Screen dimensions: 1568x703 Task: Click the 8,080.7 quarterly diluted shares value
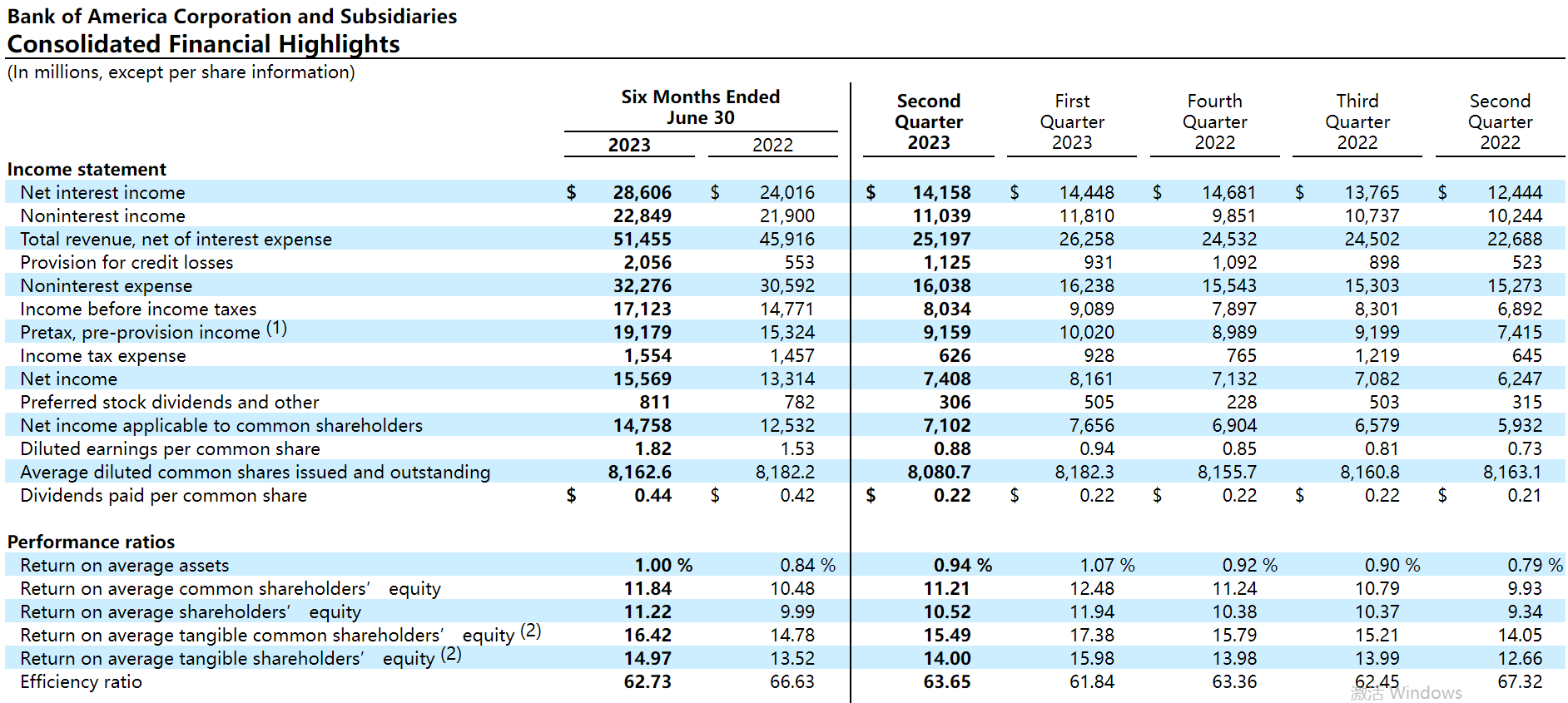[x=939, y=472]
